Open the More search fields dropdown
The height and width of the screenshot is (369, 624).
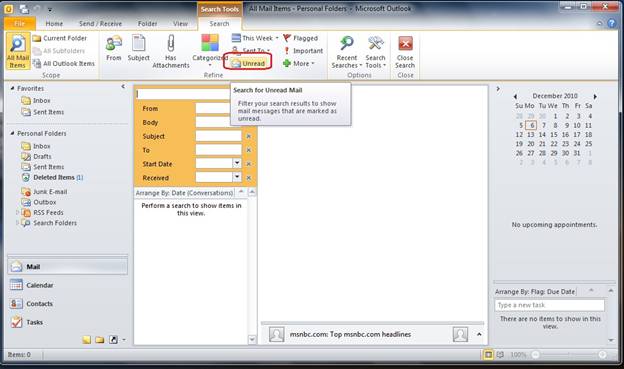pyautogui.click(x=298, y=63)
